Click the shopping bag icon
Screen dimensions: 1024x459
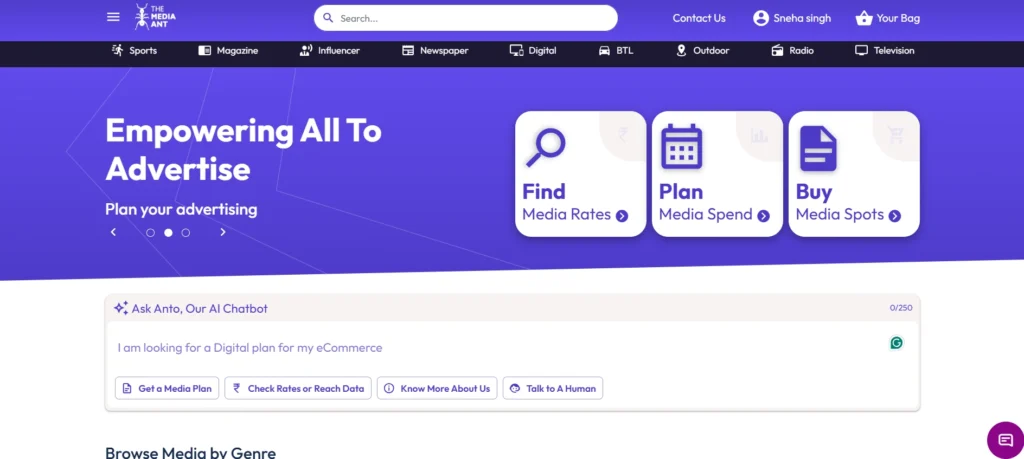coord(864,18)
